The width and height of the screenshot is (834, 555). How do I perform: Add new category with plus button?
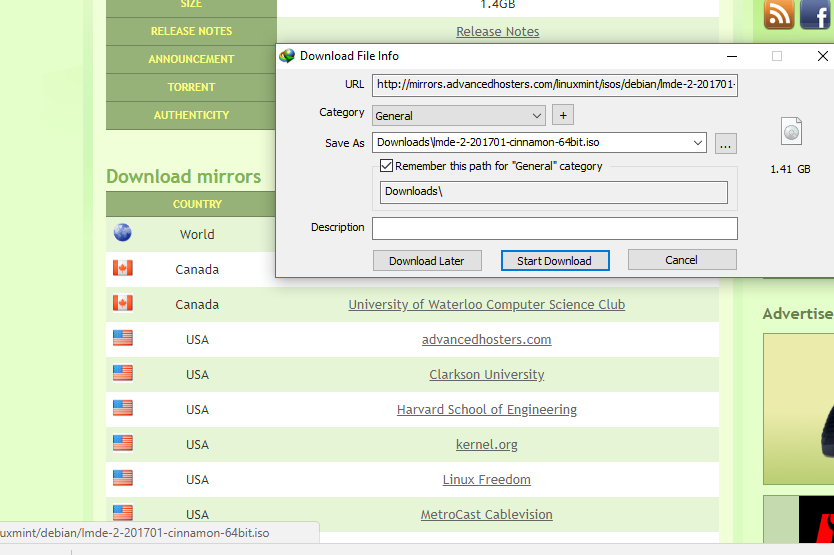point(563,115)
